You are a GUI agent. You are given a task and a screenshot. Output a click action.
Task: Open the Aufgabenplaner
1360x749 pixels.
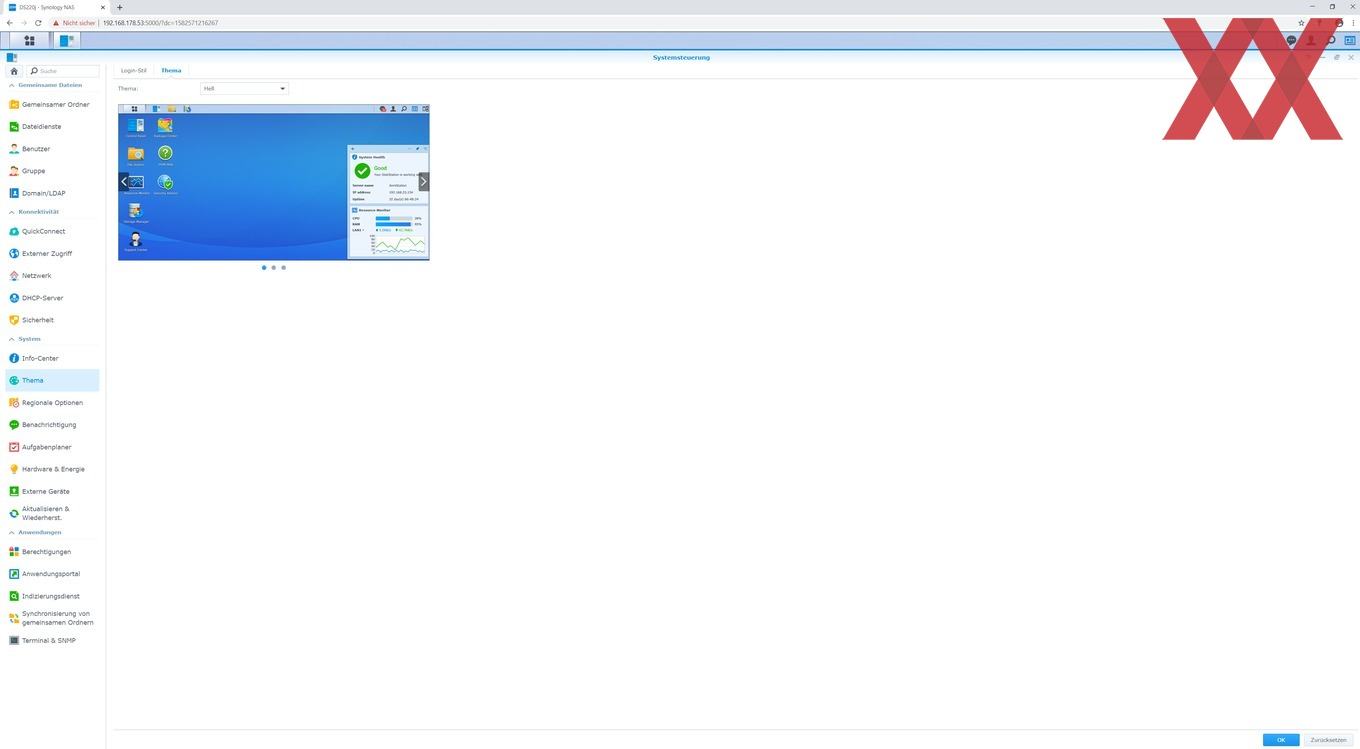[52, 447]
